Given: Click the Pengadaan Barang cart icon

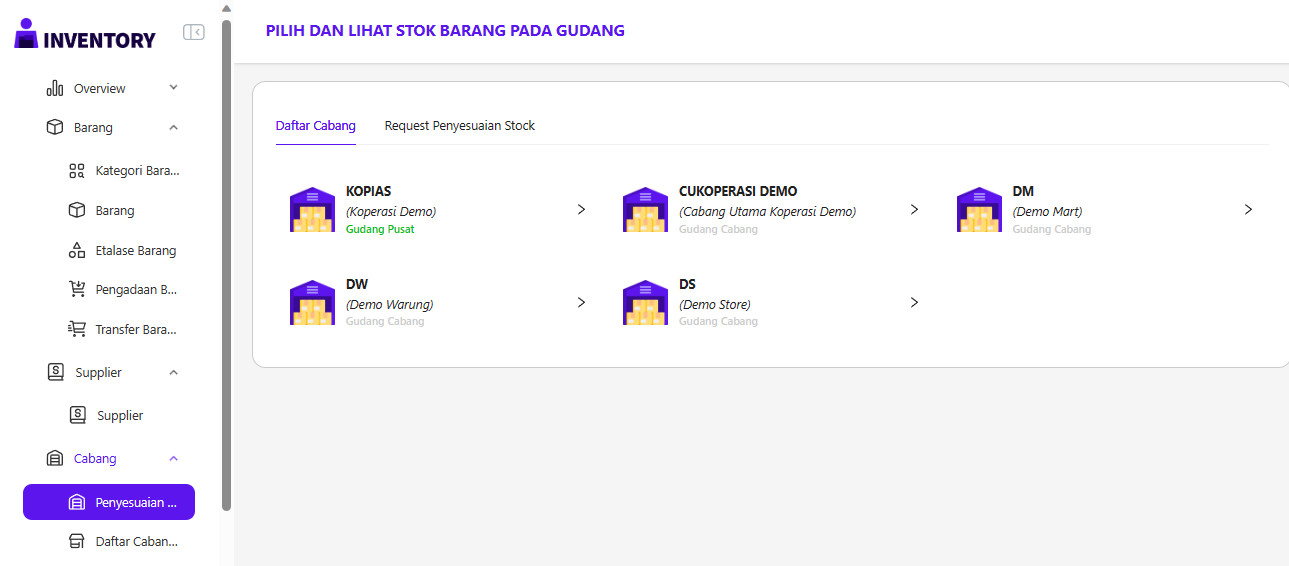Looking at the screenshot, I should pyautogui.click(x=77, y=290).
